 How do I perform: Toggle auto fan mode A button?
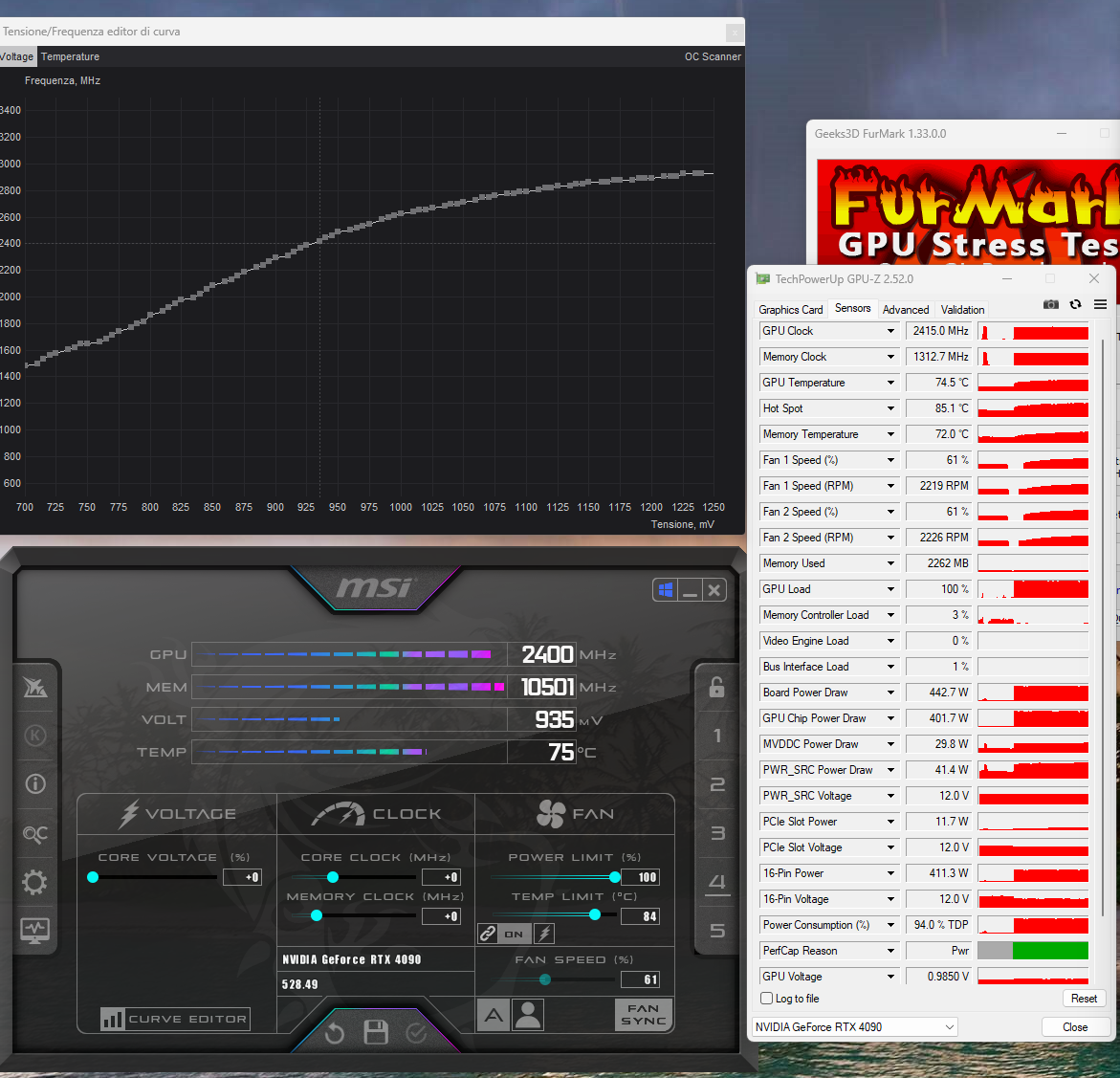coord(494,1015)
